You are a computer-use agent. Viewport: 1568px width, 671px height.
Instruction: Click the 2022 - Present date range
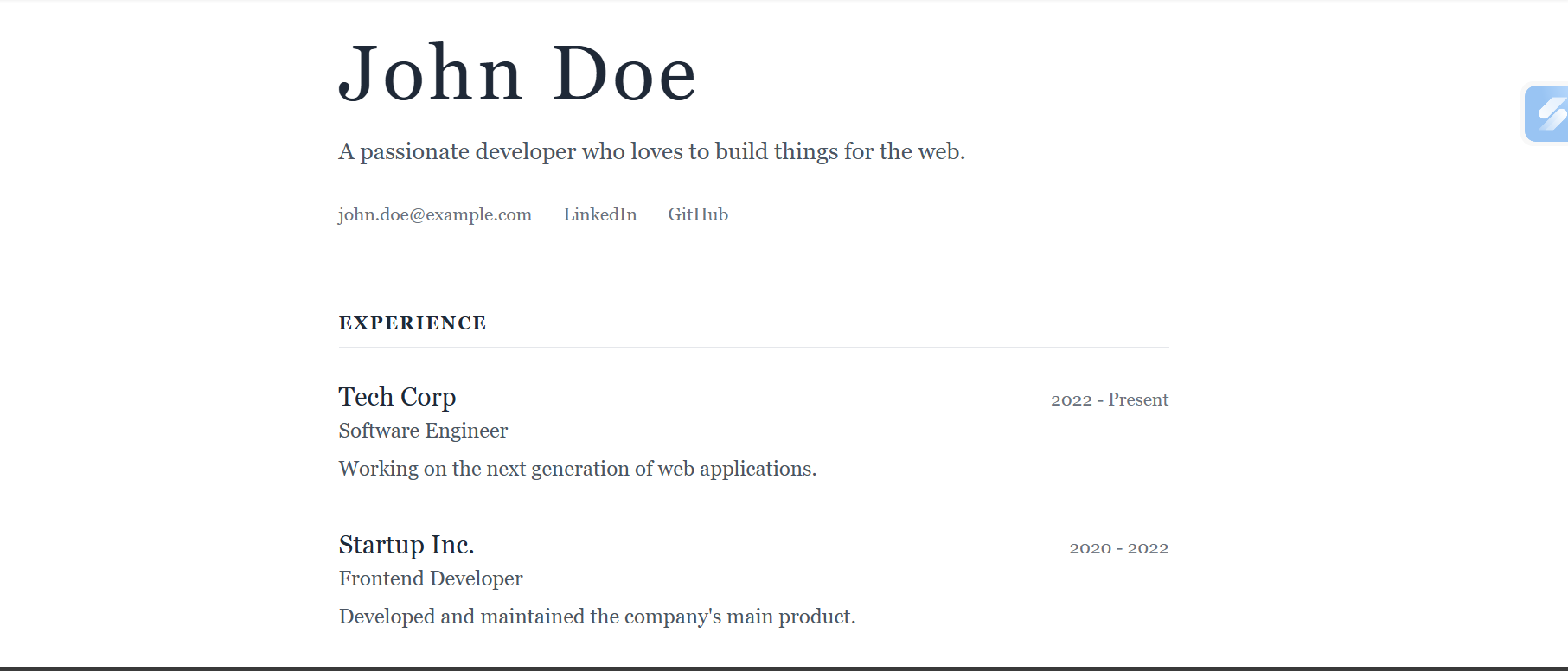coord(1109,399)
